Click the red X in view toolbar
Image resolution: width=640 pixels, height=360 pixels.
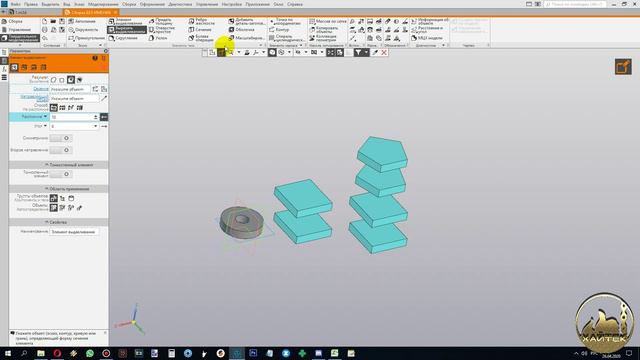[384, 53]
